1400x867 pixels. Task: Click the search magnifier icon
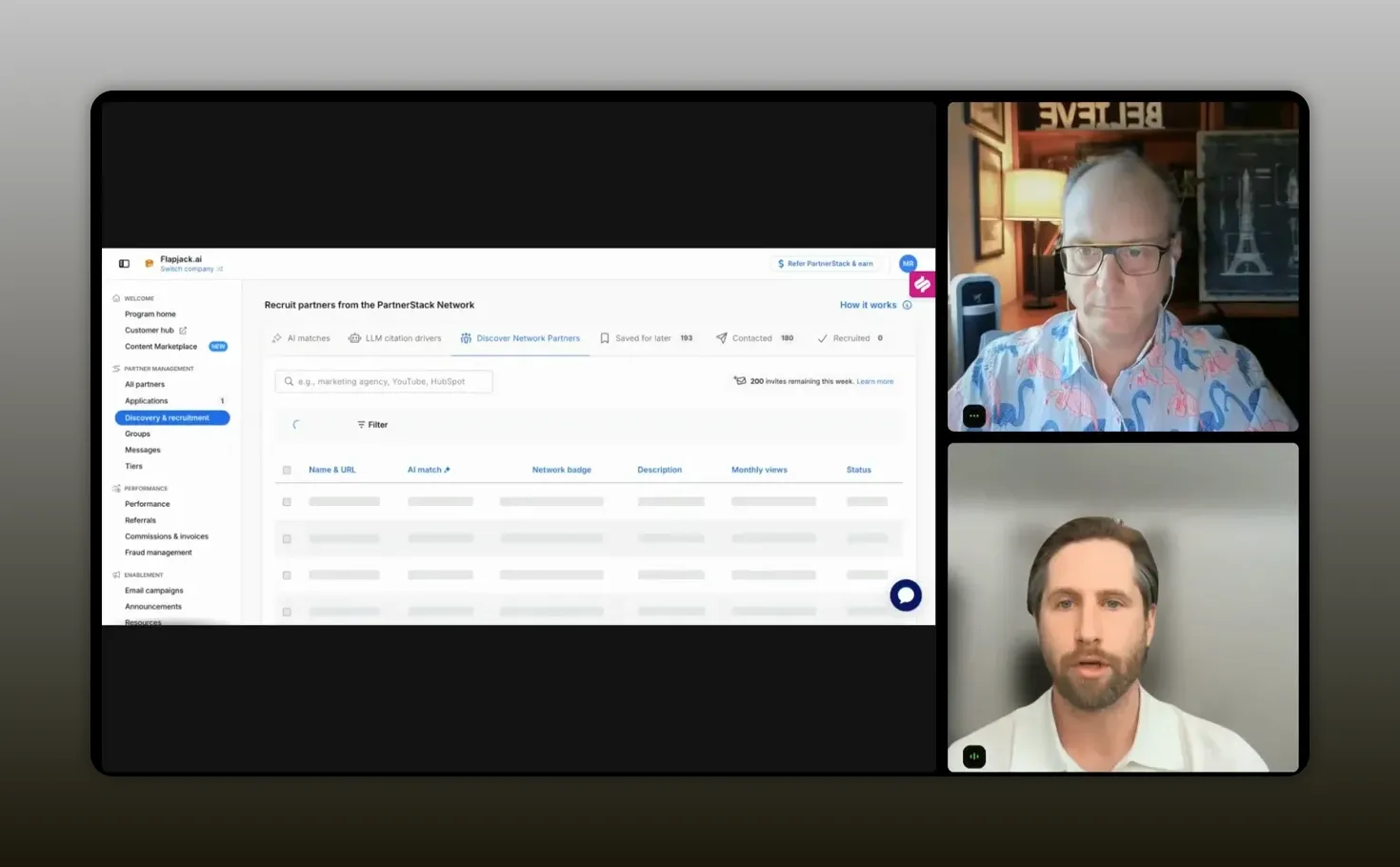[289, 381]
